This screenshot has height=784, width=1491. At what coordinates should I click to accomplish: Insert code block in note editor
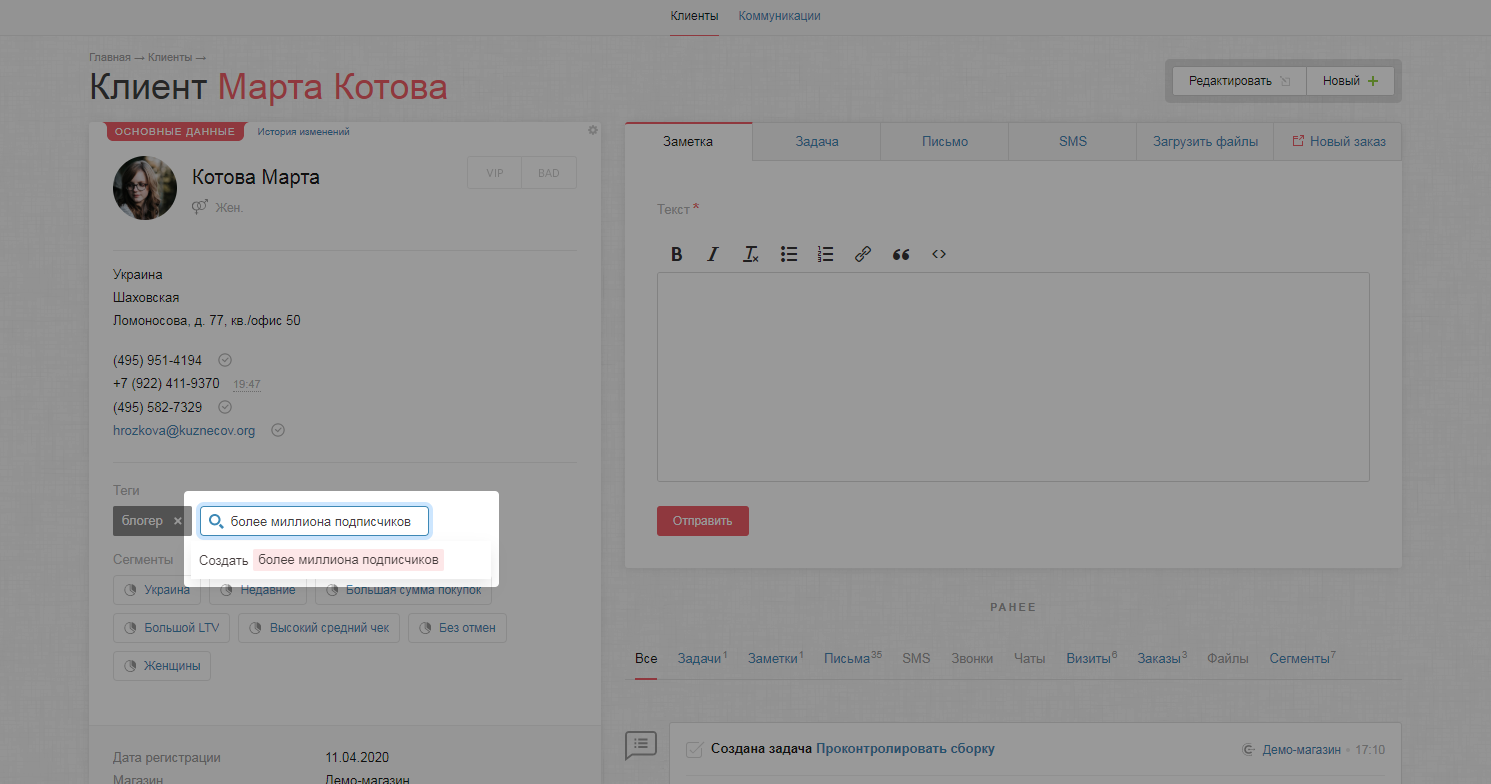pyautogui.click(x=939, y=254)
